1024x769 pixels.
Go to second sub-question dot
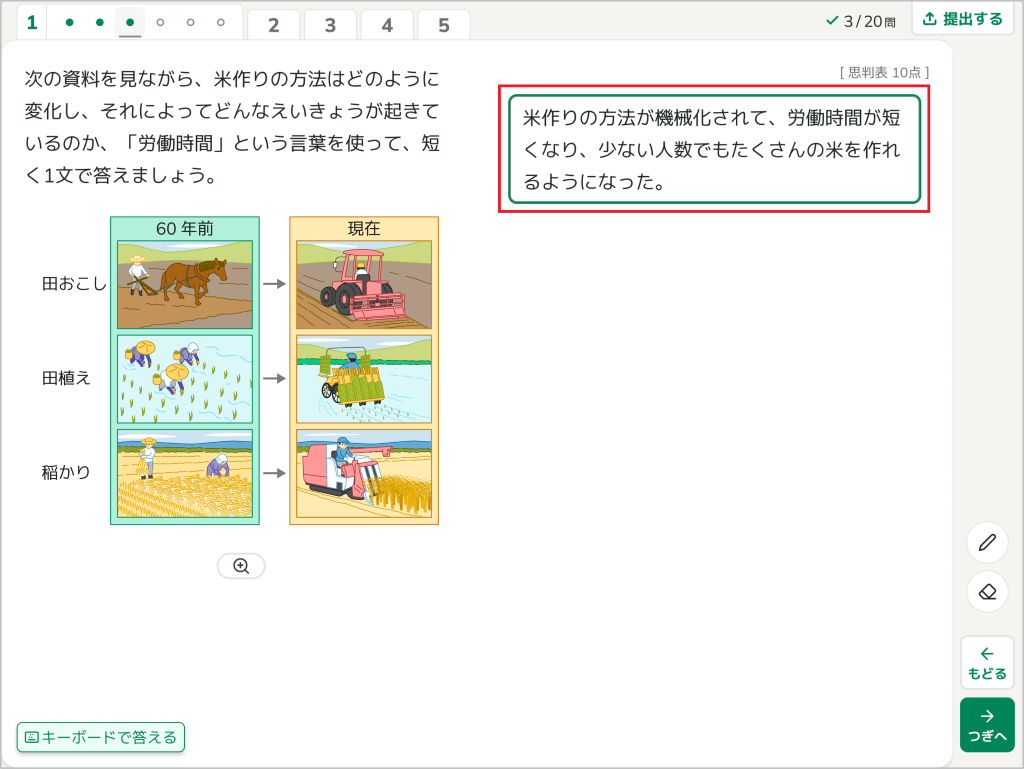100,22
